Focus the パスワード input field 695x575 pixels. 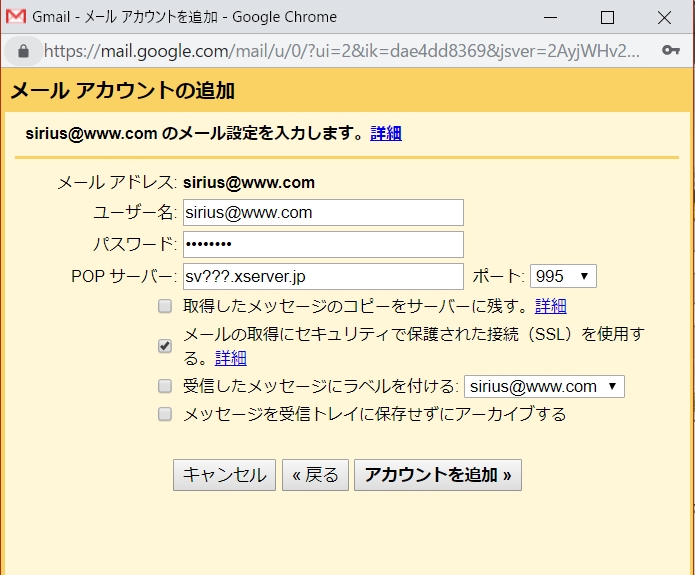pos(324,244)
